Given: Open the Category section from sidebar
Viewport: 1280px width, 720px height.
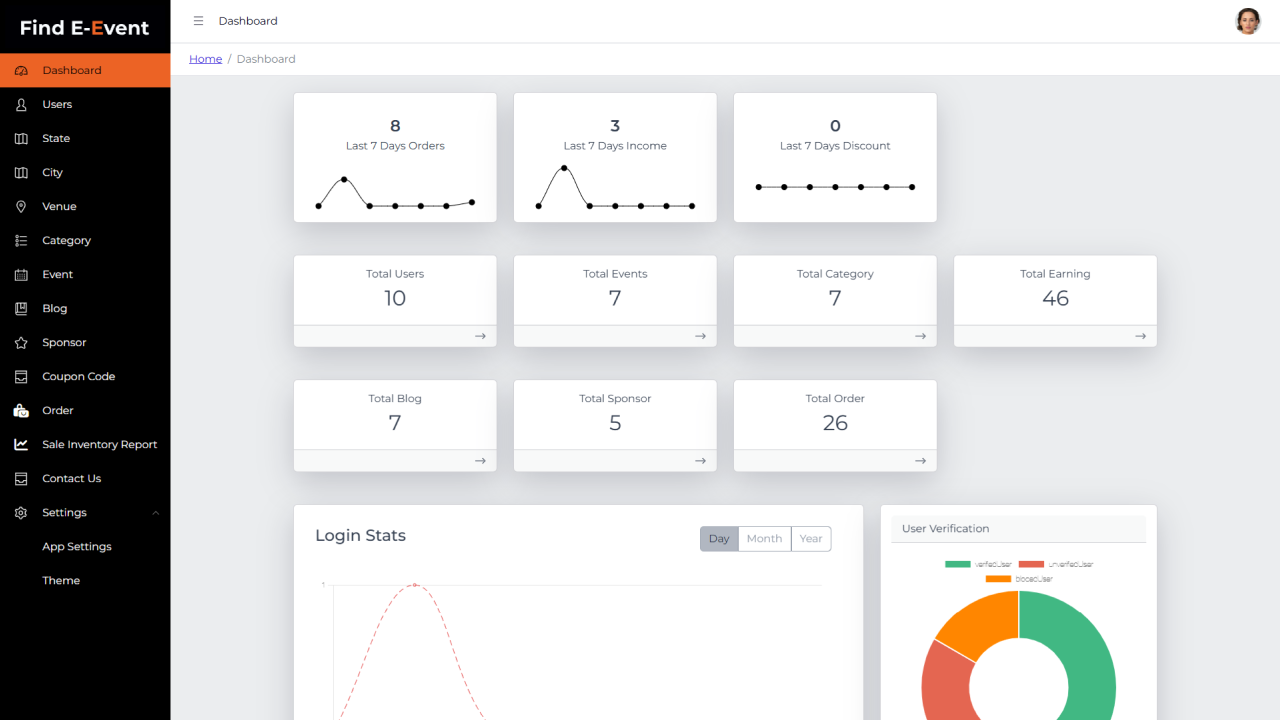Looking at the screenshot, I should pos(66,240).
